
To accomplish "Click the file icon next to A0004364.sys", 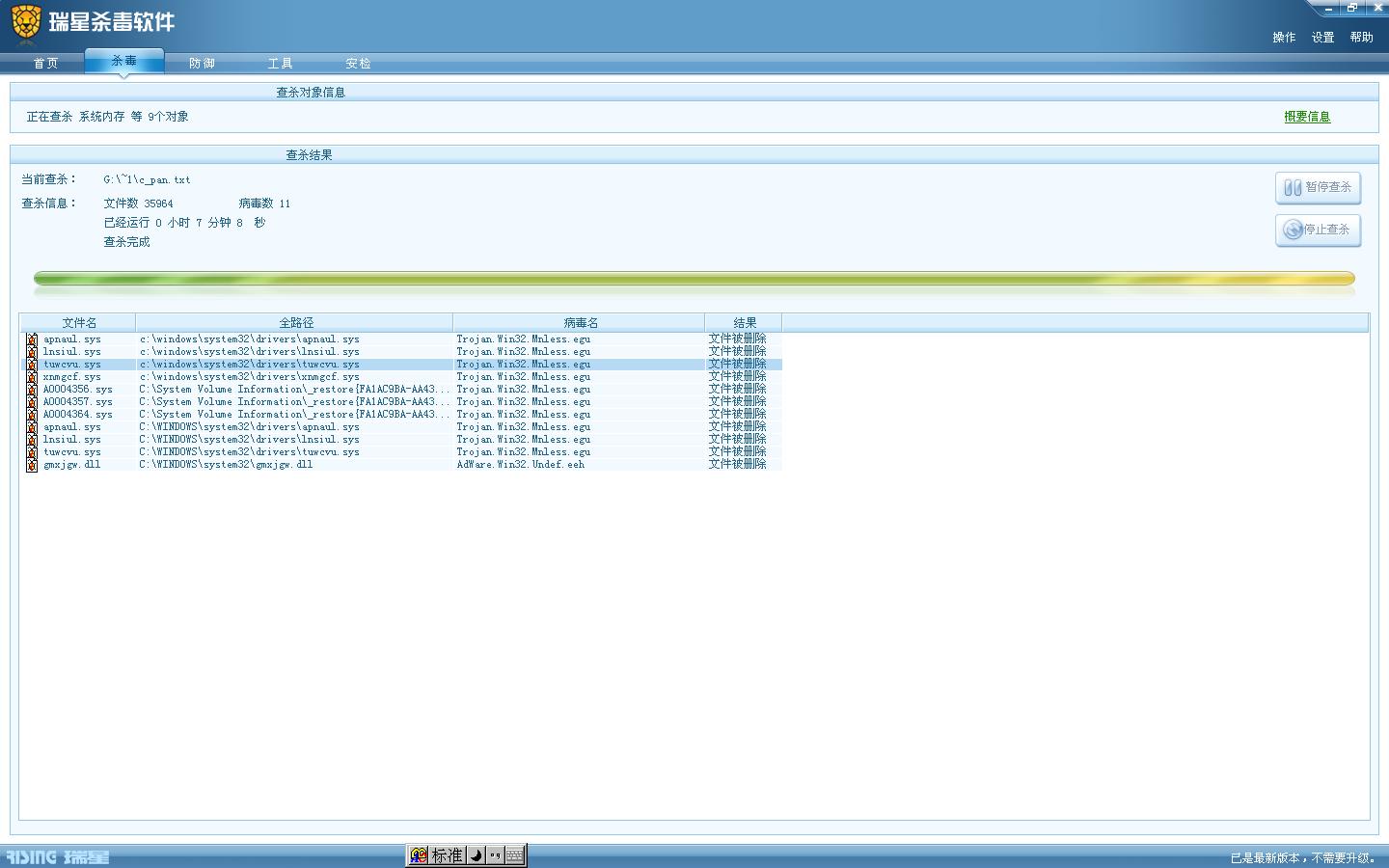I will coord(32,415).
